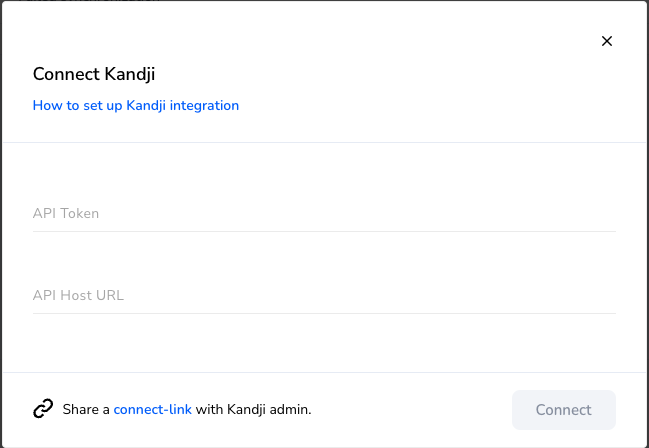Focus the API Host URL field
The width and height of the screenshot is (649, 448).
click(324, 296)
